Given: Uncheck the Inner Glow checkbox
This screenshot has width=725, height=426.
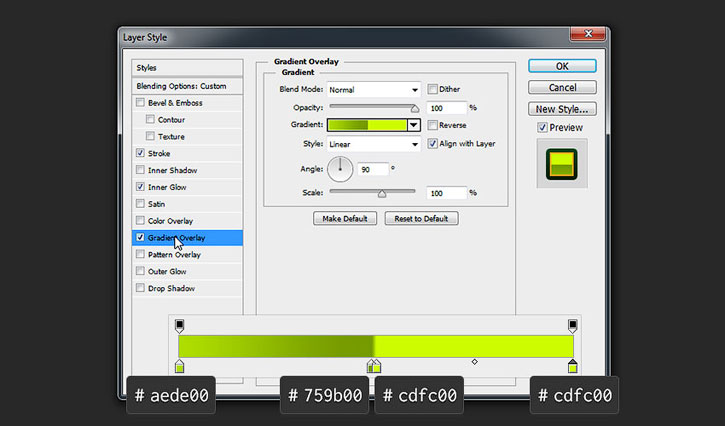Looking at the screenshot, I should coord(140,186).
